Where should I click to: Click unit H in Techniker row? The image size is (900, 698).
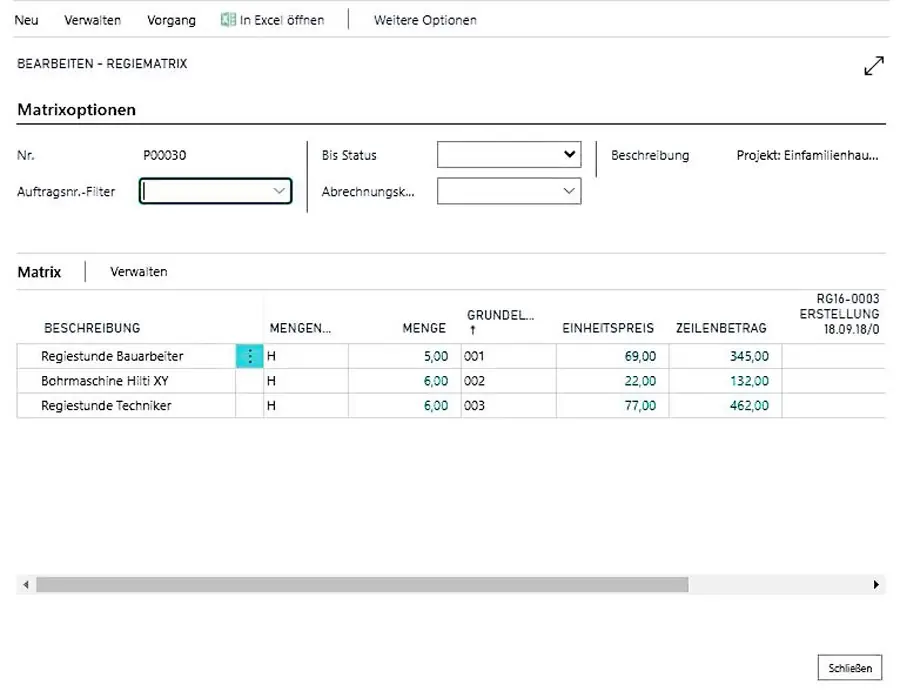point(271,406)
